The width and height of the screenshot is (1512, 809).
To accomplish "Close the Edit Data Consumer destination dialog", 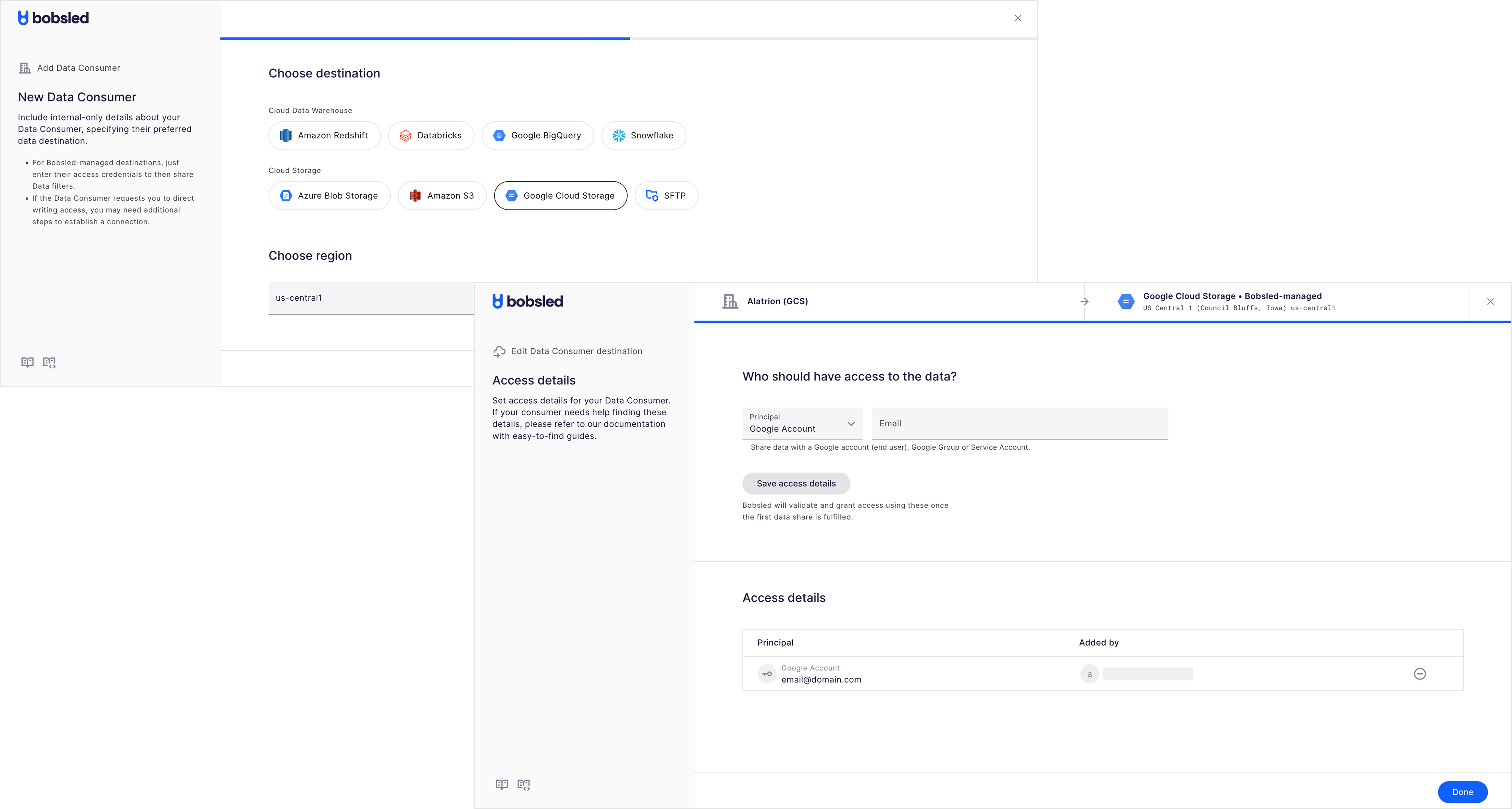I will click(x=1490, y=301).
